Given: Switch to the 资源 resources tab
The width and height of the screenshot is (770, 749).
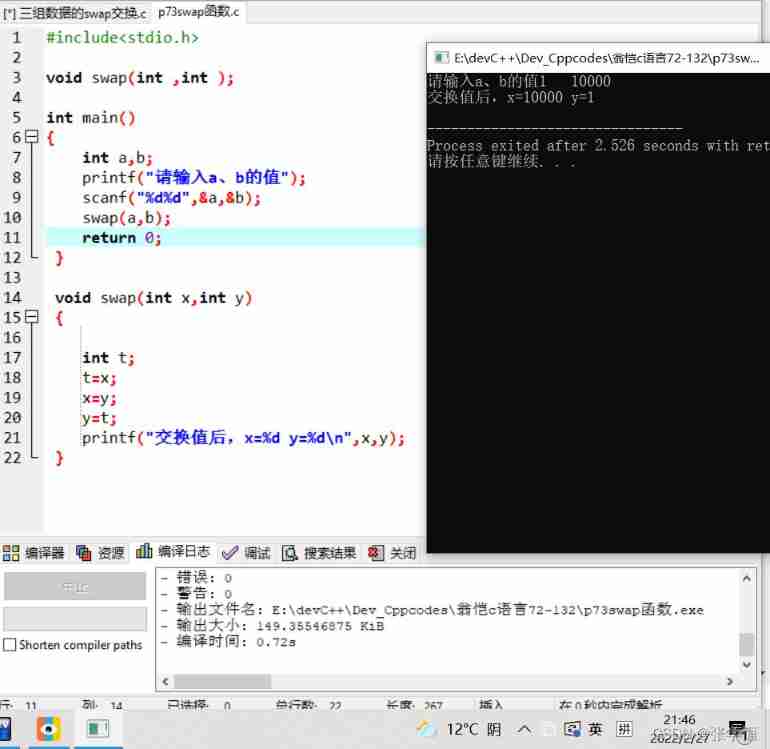Looking at the screenshot, I should pyautogui.click(x=101, y=553).
